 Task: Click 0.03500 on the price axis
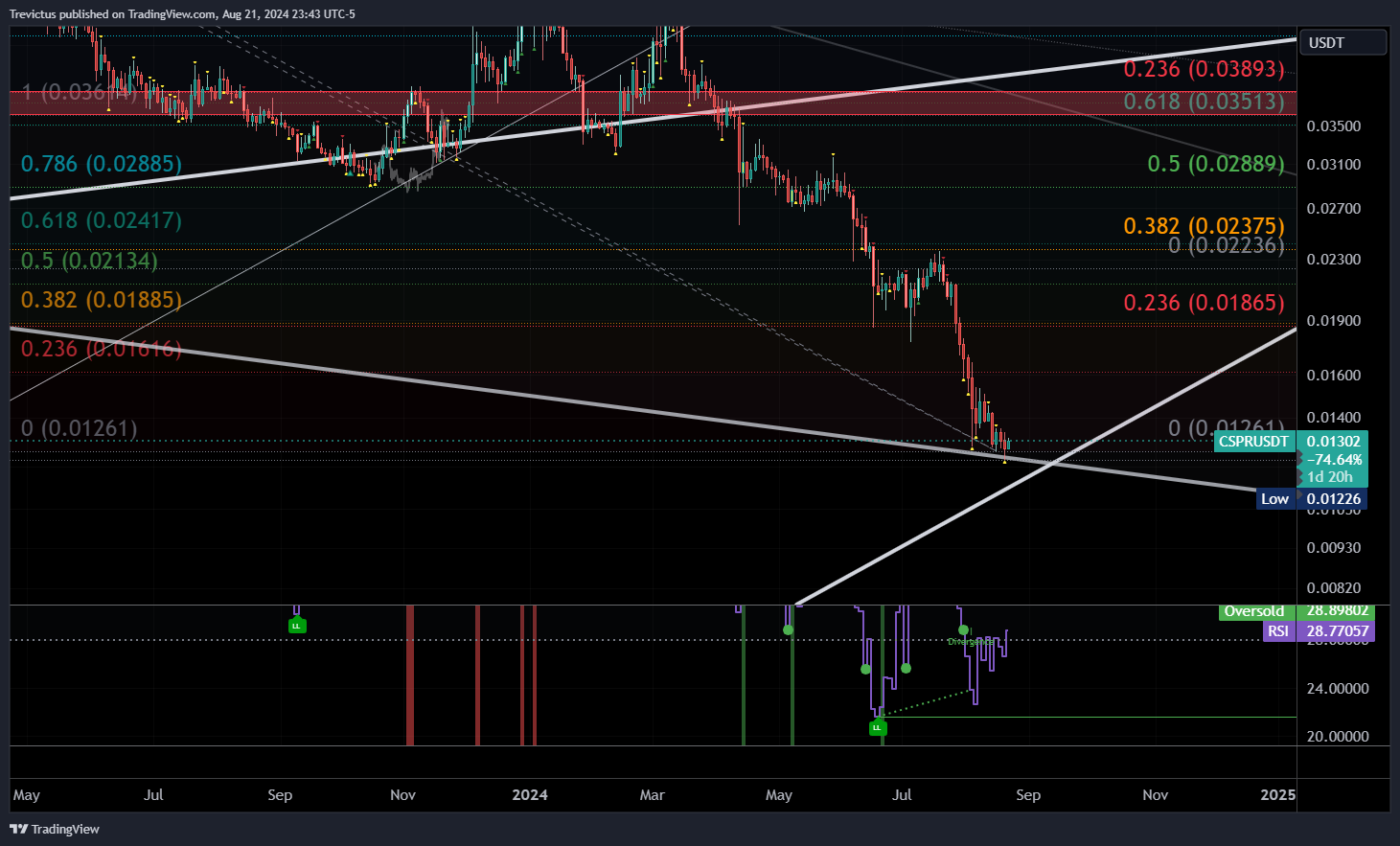pos(1334,126)
